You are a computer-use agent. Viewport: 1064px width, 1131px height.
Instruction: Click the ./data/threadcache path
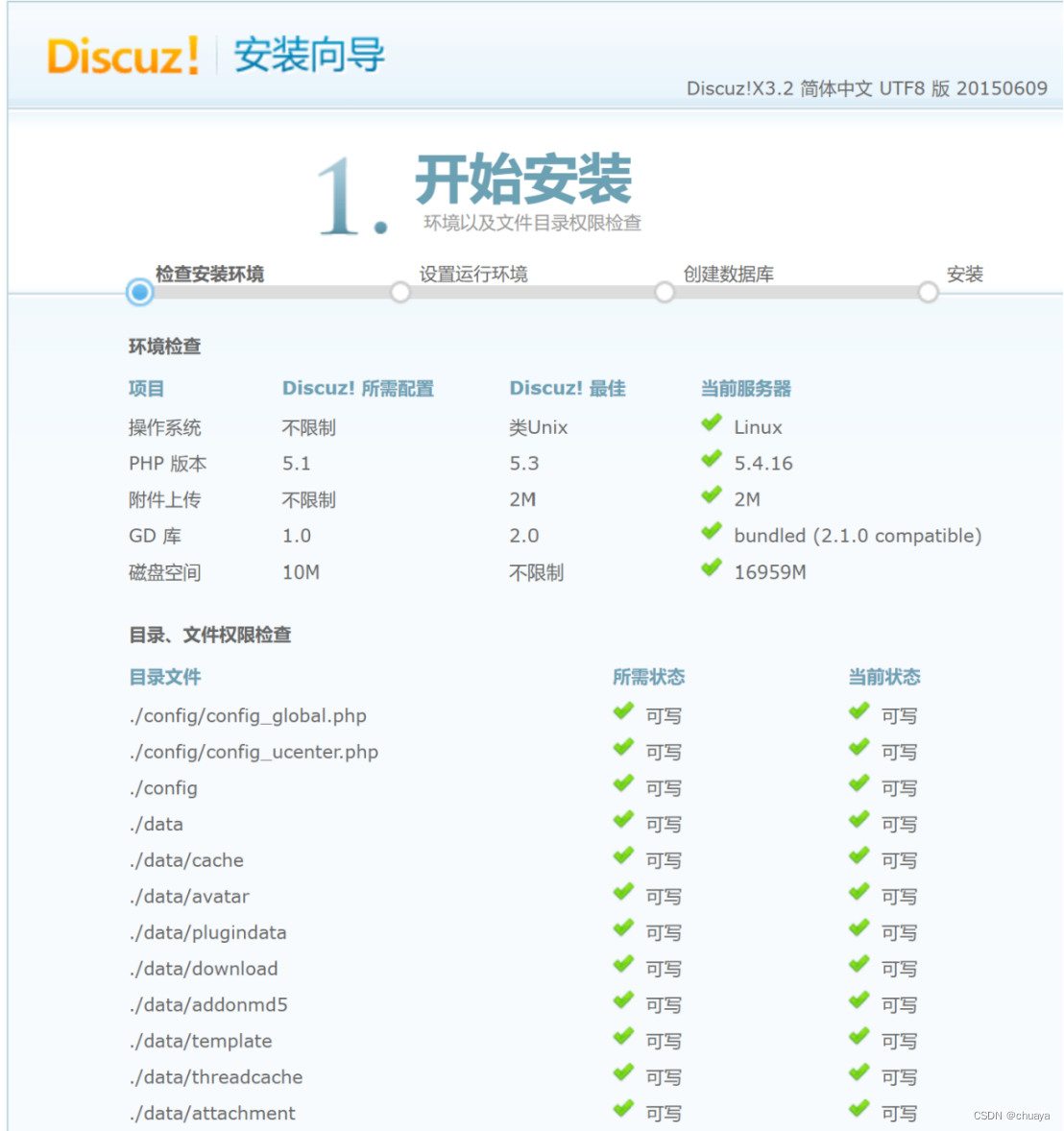tap(216, 1077)
